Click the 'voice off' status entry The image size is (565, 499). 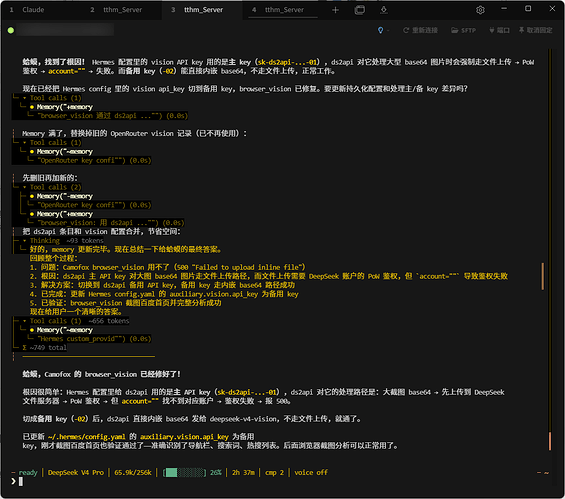[x=311, y=472]
